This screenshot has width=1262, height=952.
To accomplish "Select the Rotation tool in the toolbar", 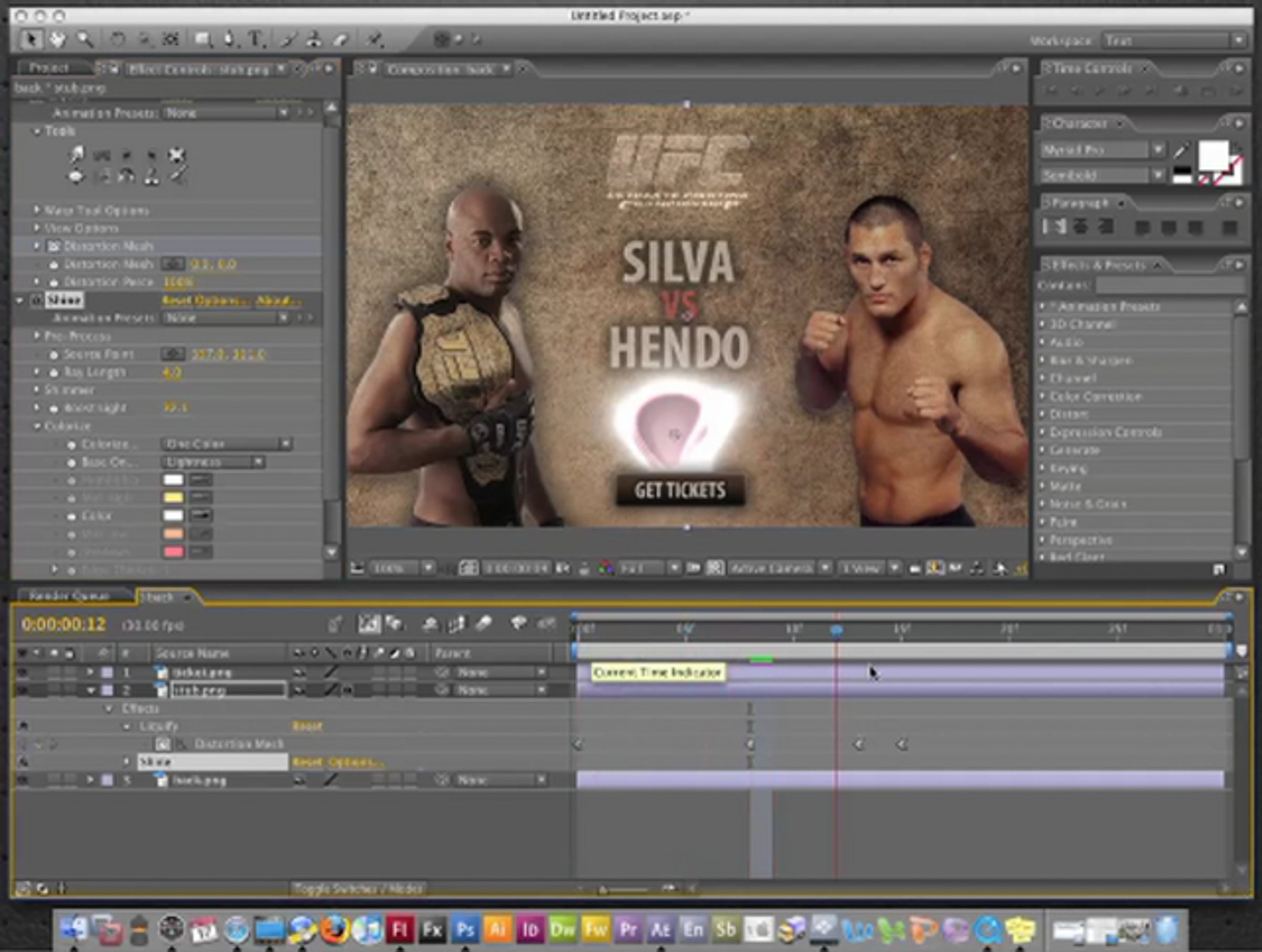I will click(x=118, y=39).
